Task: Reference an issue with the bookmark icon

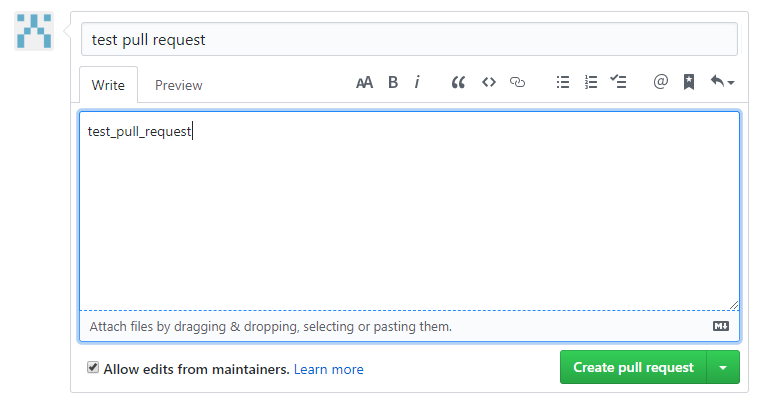Action: pyautogui.click(x=689, y=82)
